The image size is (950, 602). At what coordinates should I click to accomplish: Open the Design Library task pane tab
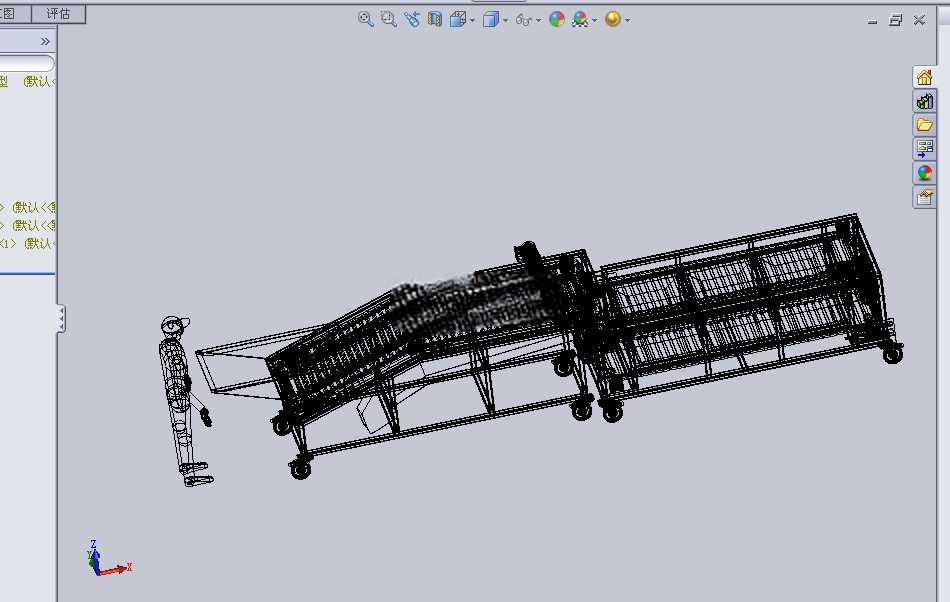tap(925, 101)
